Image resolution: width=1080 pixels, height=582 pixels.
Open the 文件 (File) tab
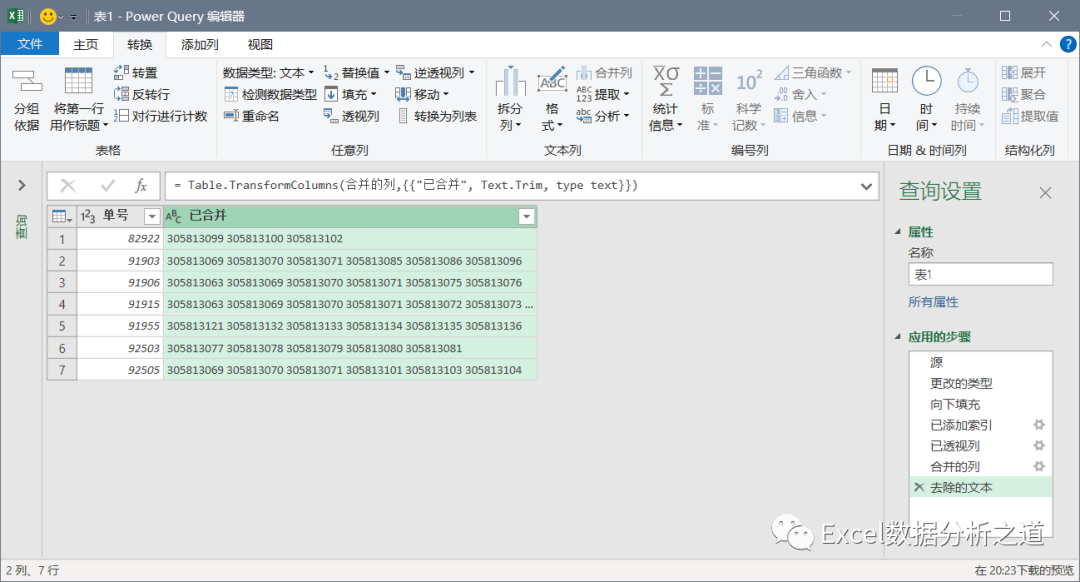click(x=30, y=44)
